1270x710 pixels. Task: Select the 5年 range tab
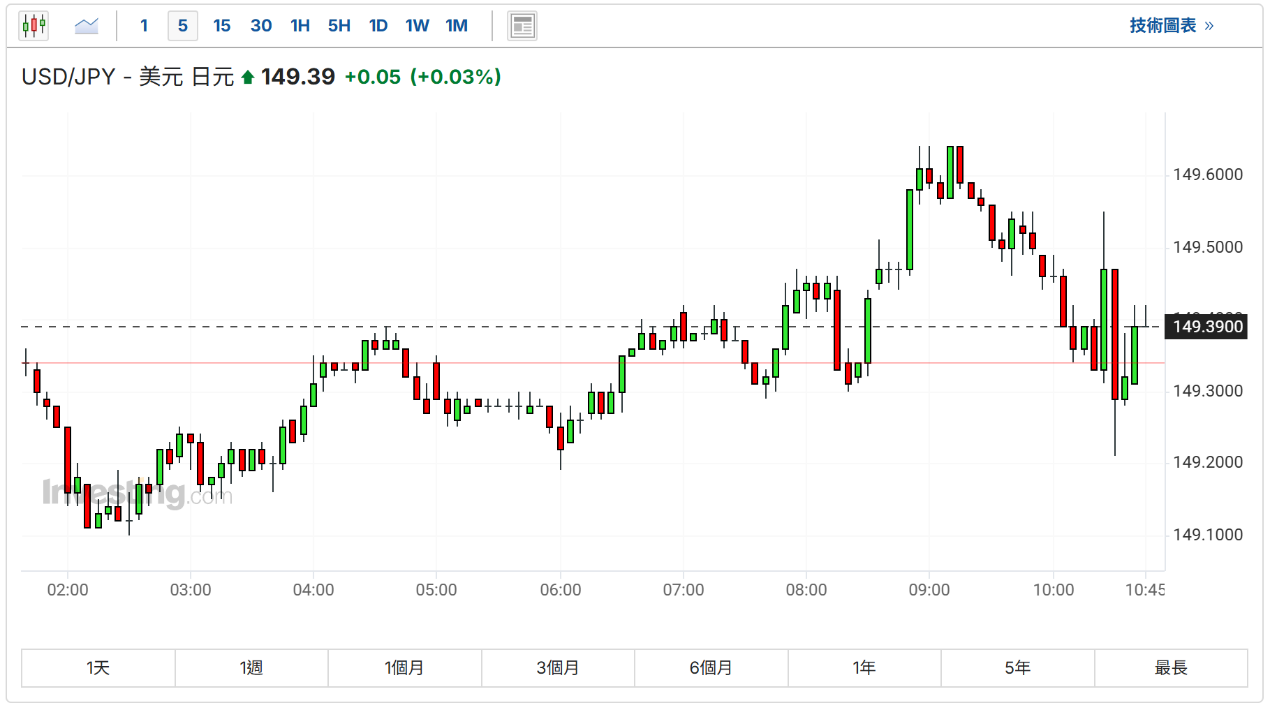point(1018,668)
